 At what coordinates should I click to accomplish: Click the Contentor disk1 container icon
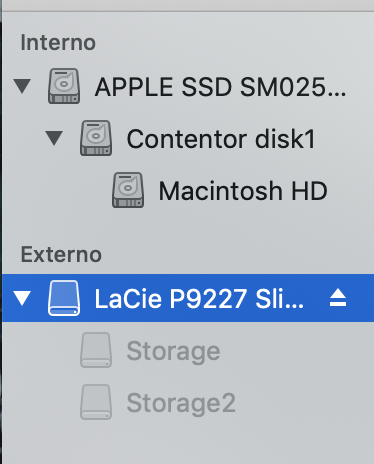[x=96, y=138]
